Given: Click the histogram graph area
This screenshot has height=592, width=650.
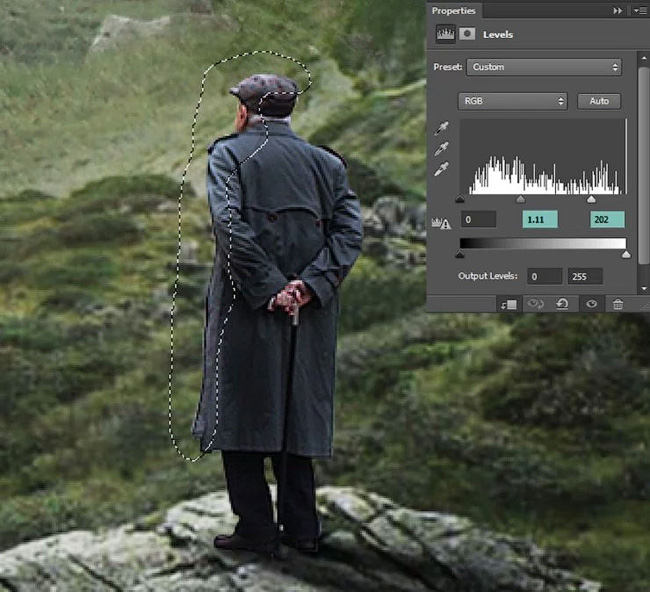Looking at the screenshot, I should pyautogui.click(x=543, y=157).
